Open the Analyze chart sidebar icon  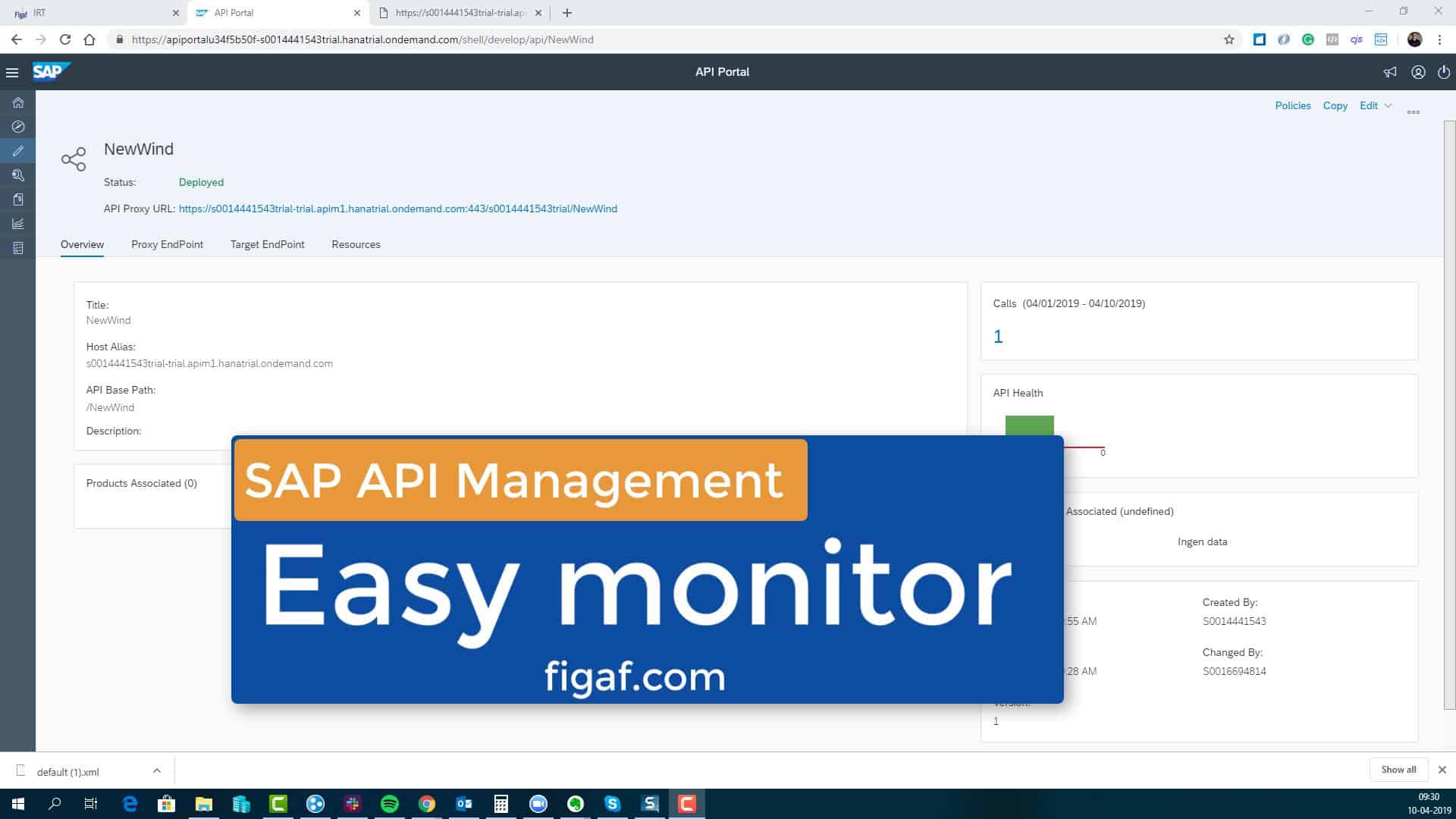coord(18,224)
